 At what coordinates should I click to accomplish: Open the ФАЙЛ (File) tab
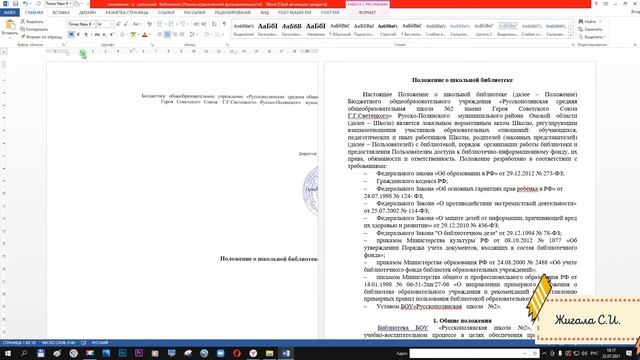point(9,13)
